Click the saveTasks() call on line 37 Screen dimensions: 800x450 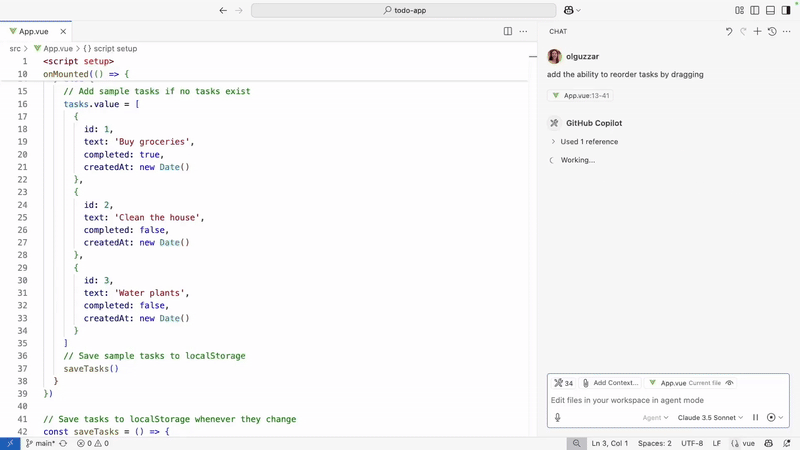(91, 368)
